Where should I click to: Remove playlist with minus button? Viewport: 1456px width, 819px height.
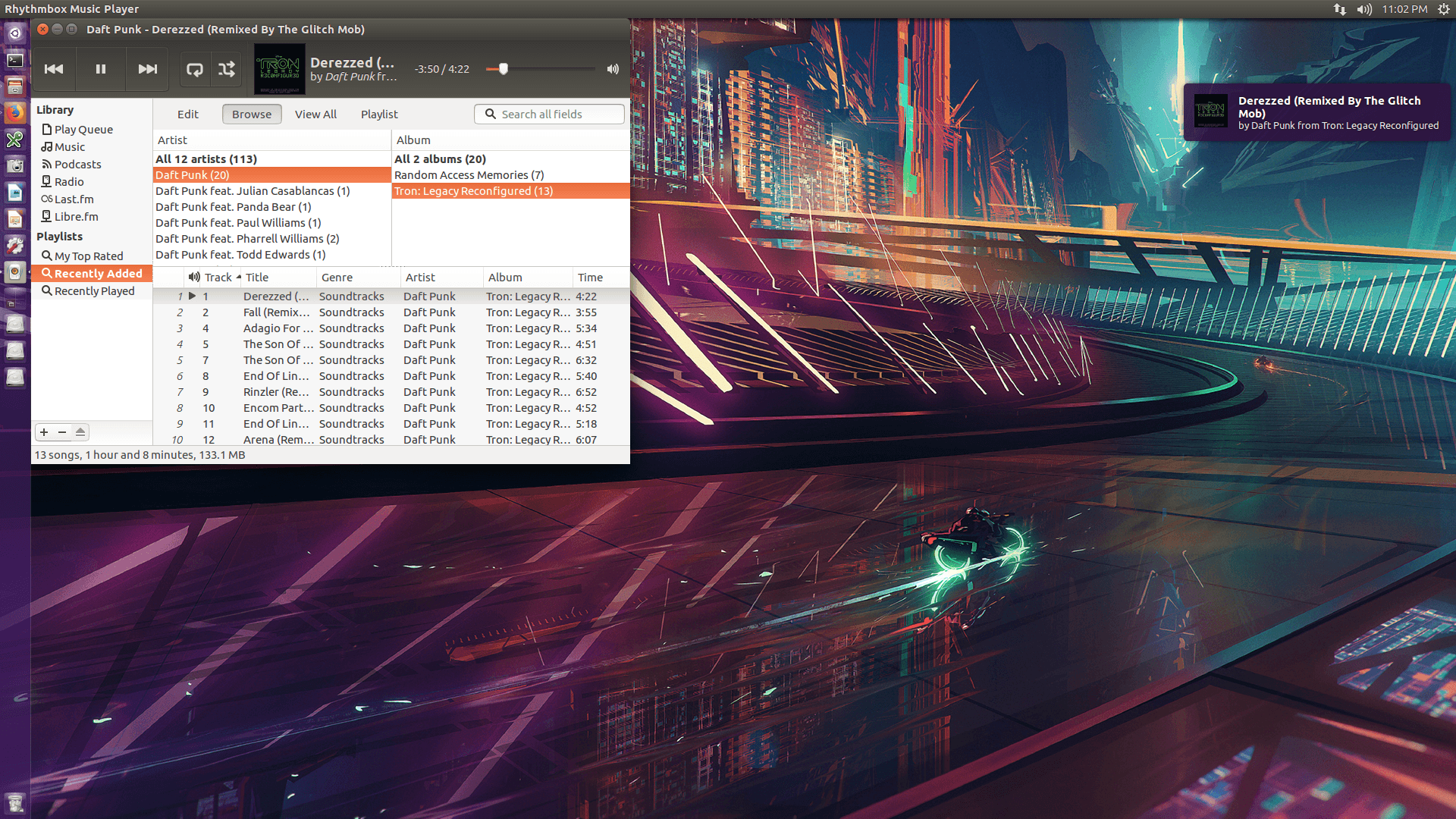(x=62, y=432)
